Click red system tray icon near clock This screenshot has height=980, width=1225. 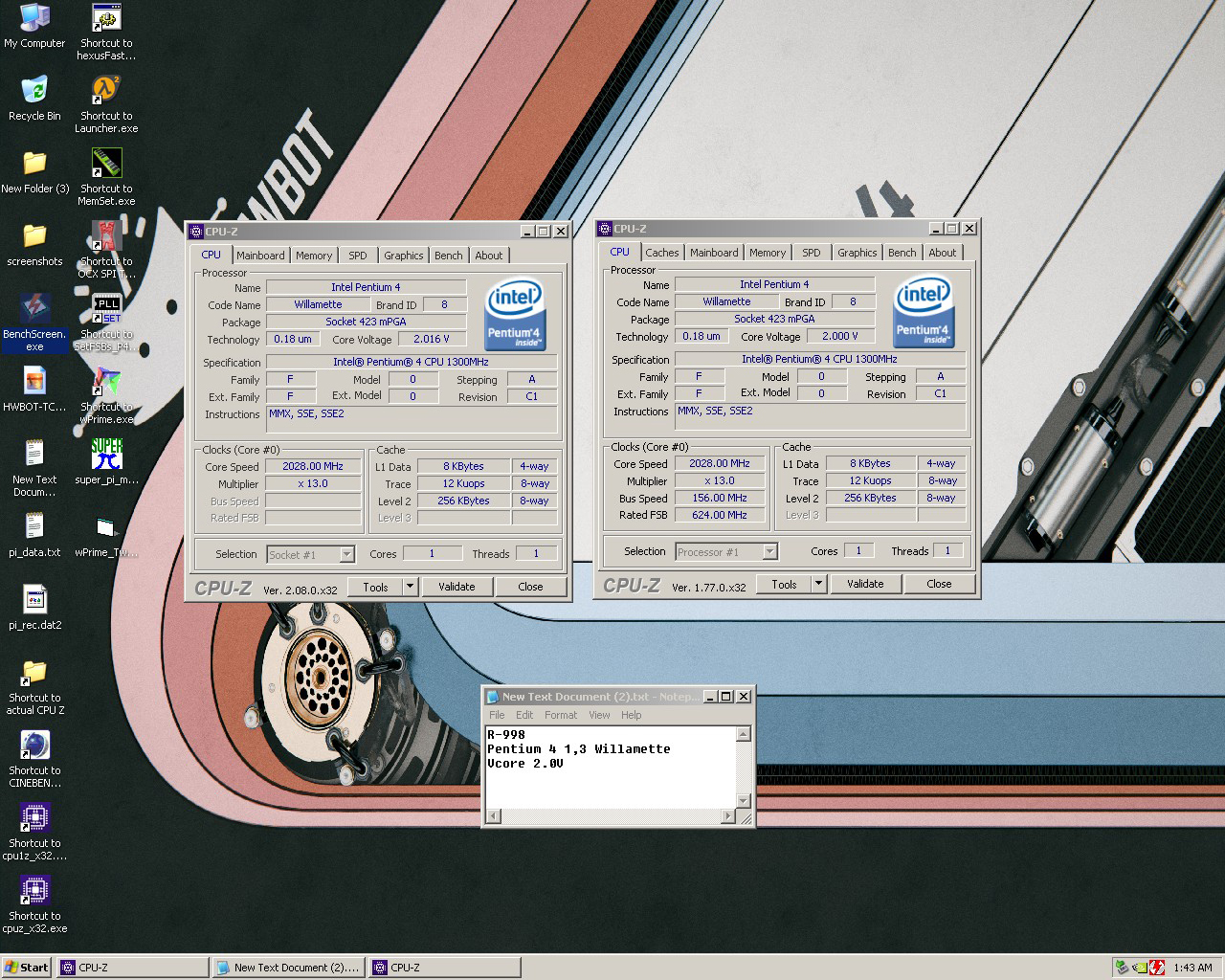(1157, 968)
